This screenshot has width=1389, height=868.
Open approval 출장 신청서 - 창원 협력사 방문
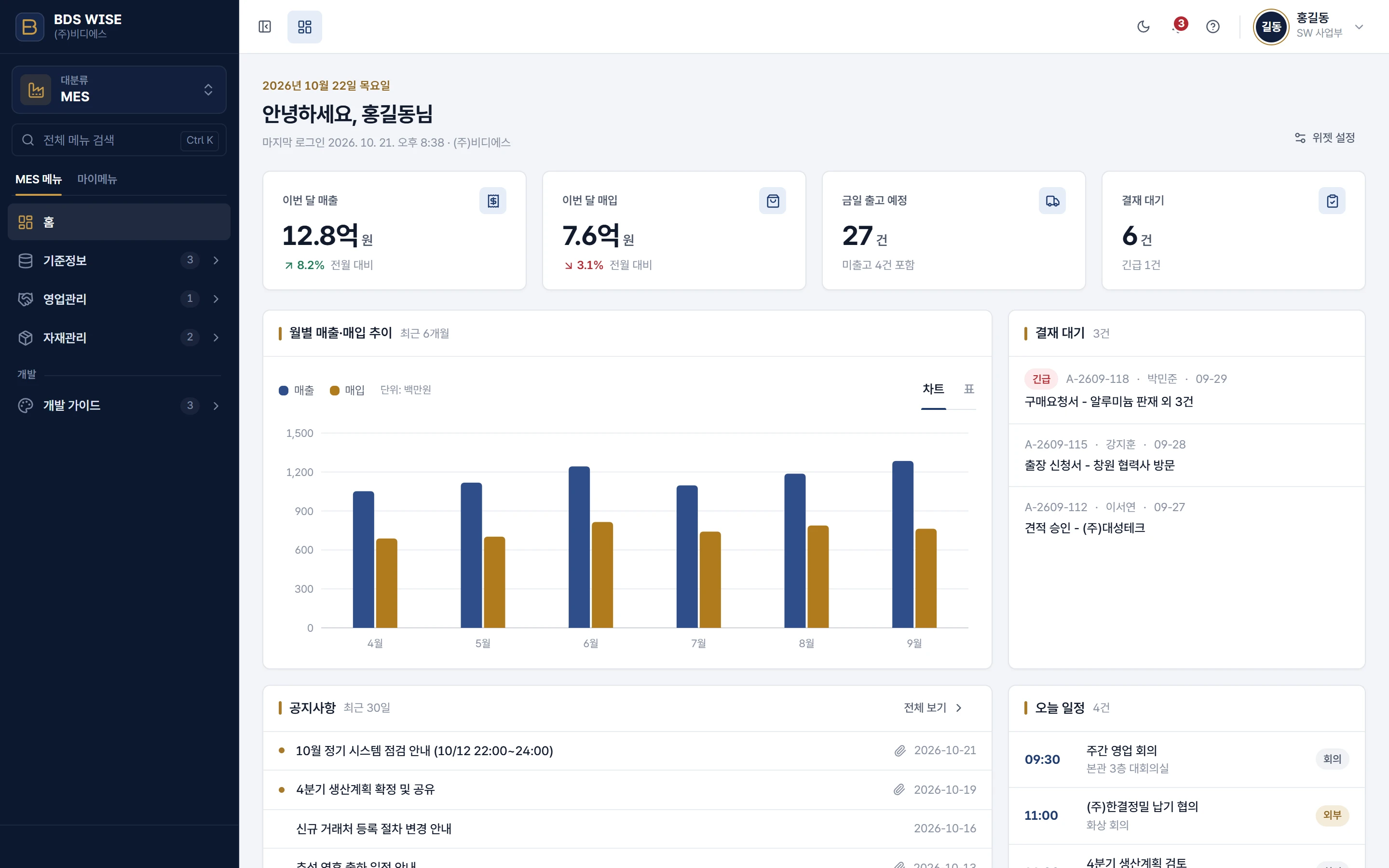tap(1186, 455)
